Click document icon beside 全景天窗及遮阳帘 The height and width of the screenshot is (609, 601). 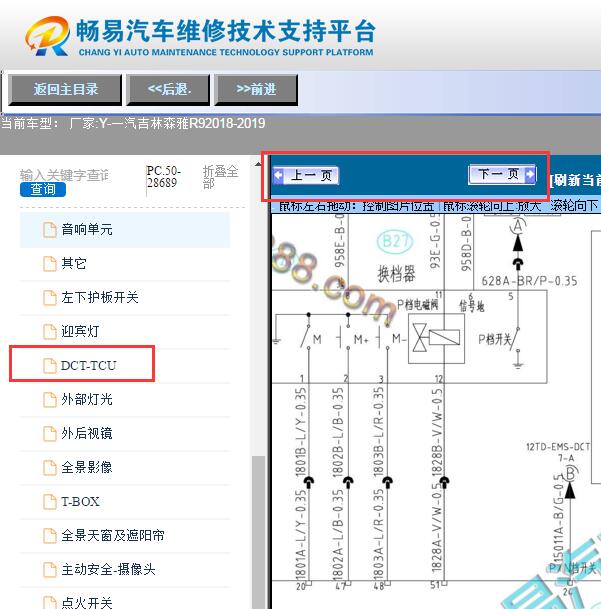pos(49,535)
